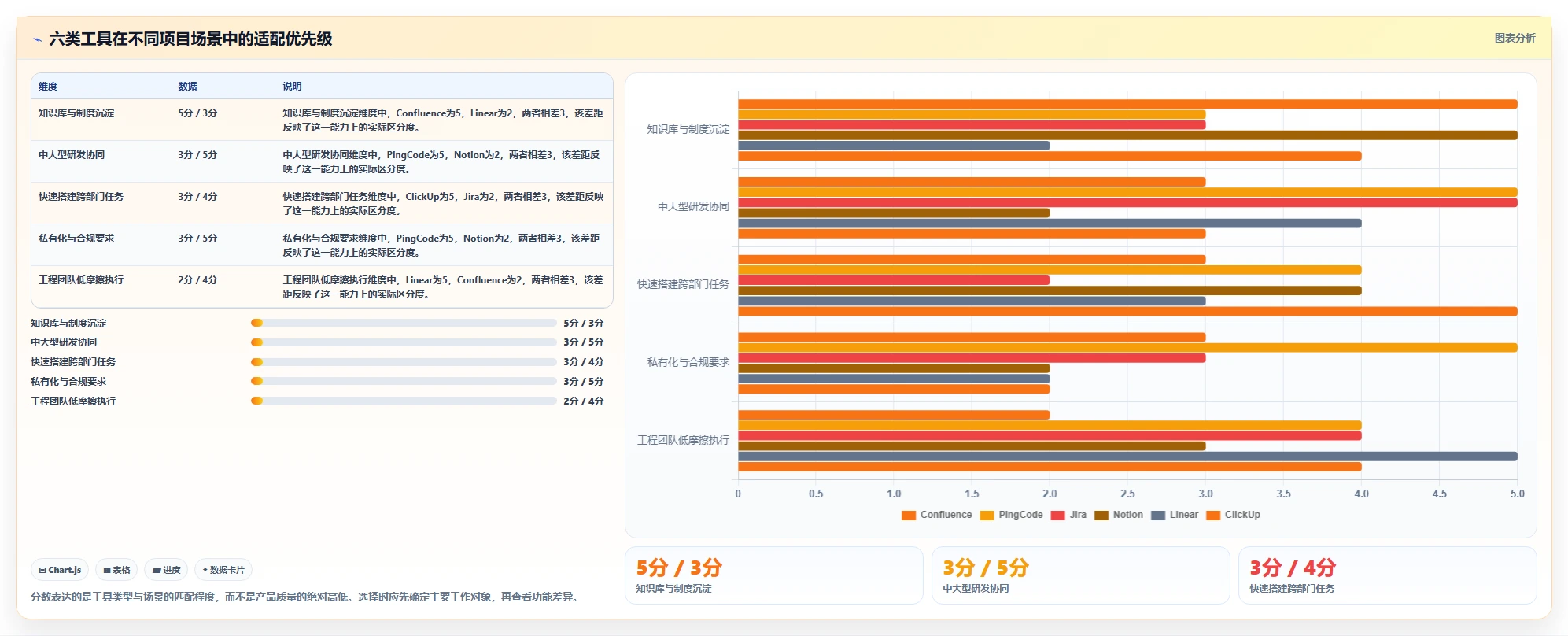Click the 知识库与制度沉淀 progress bar
This screenshot has height=636, width=1568.
click(x=404, y=323)
